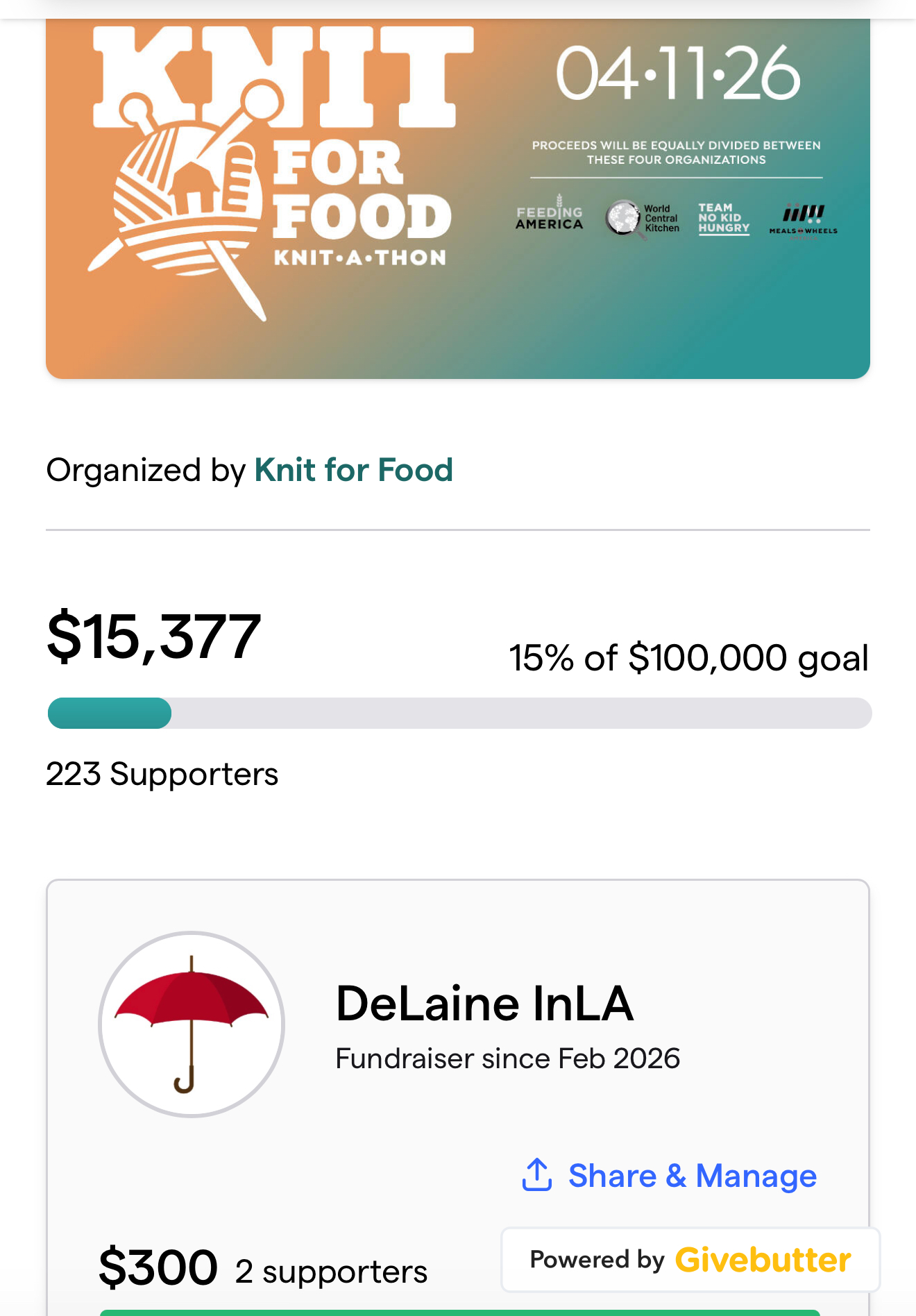Click the Feeding America logo

coord(549,217)
